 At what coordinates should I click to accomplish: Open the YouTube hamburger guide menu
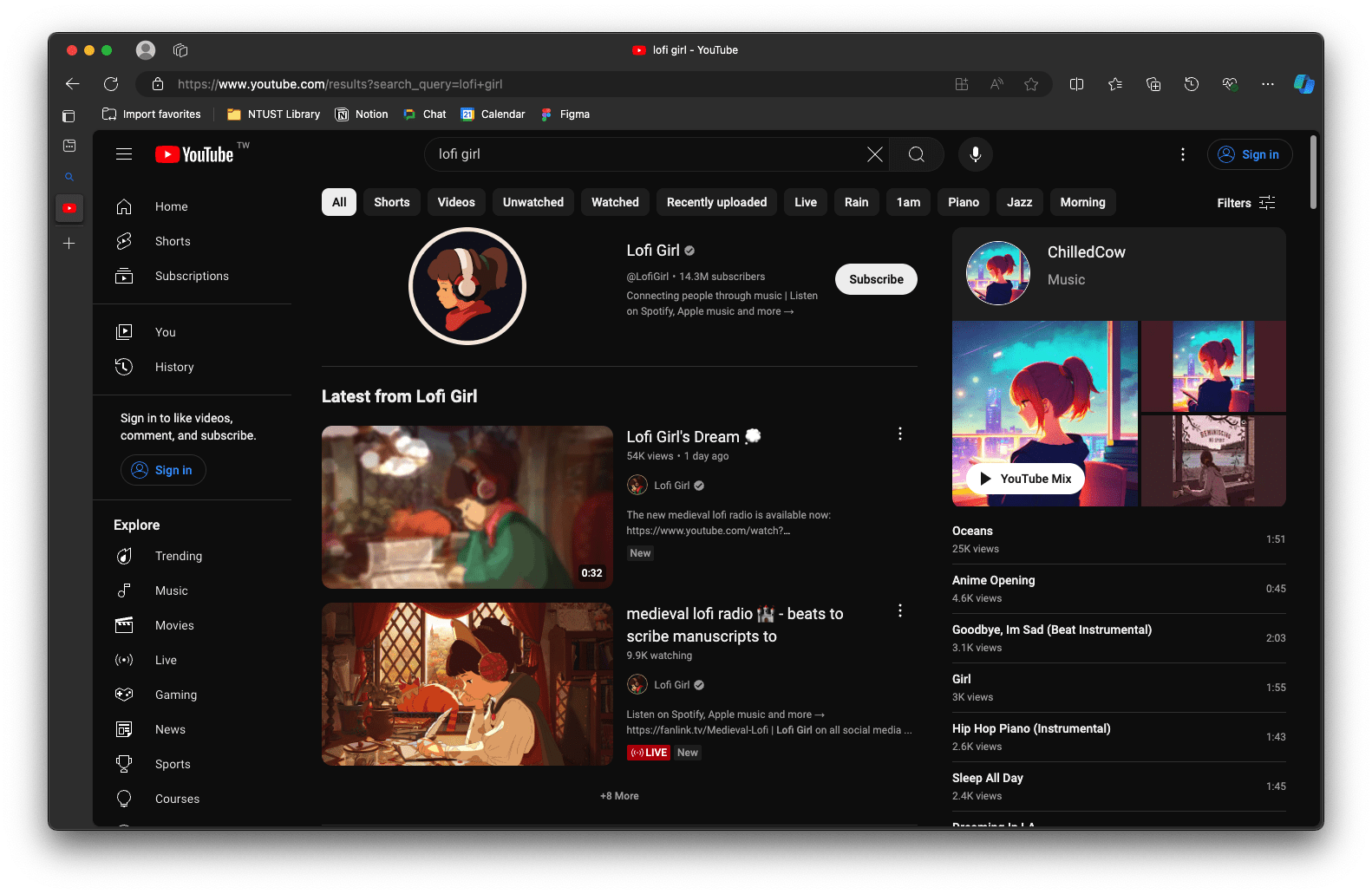(x=124, y=154)
